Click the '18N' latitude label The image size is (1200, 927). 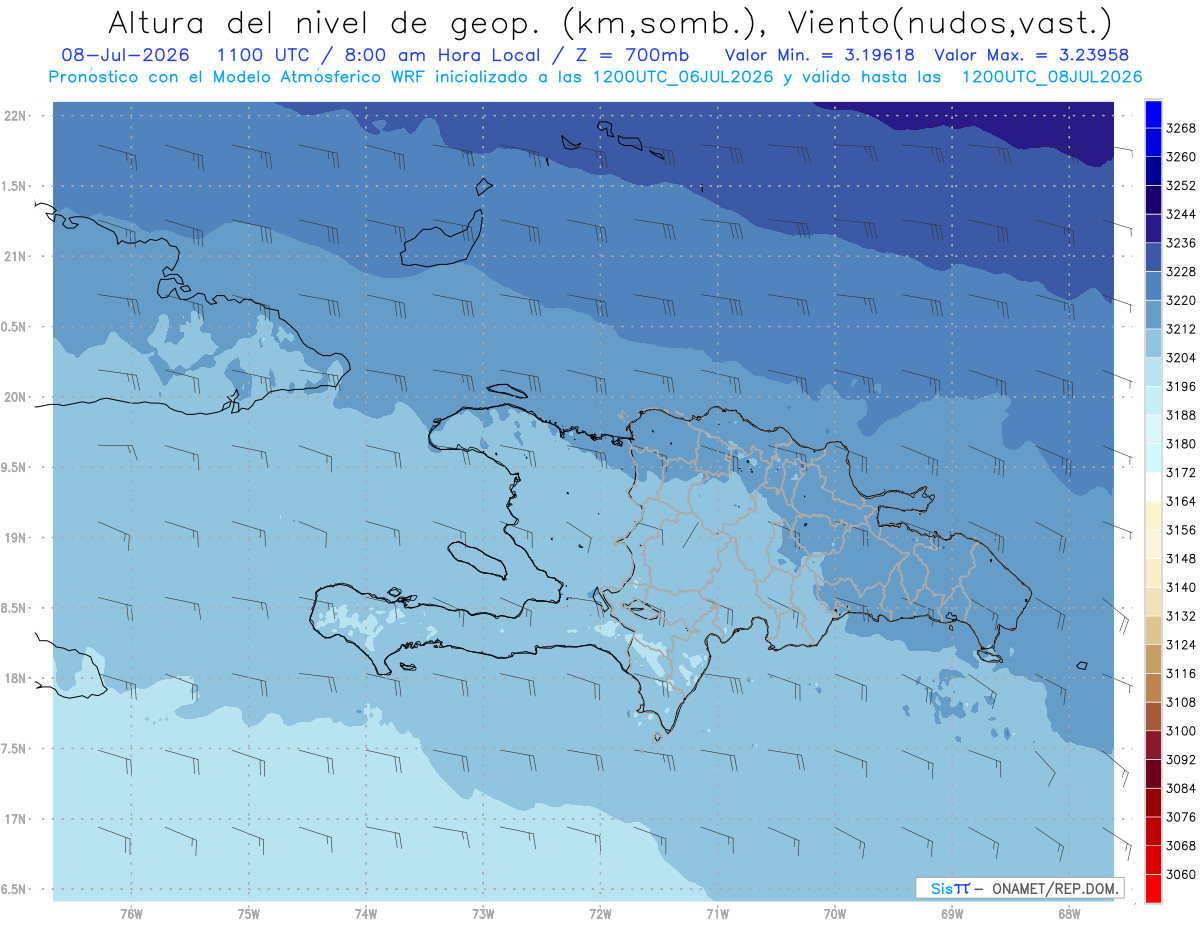click(15, 678)
